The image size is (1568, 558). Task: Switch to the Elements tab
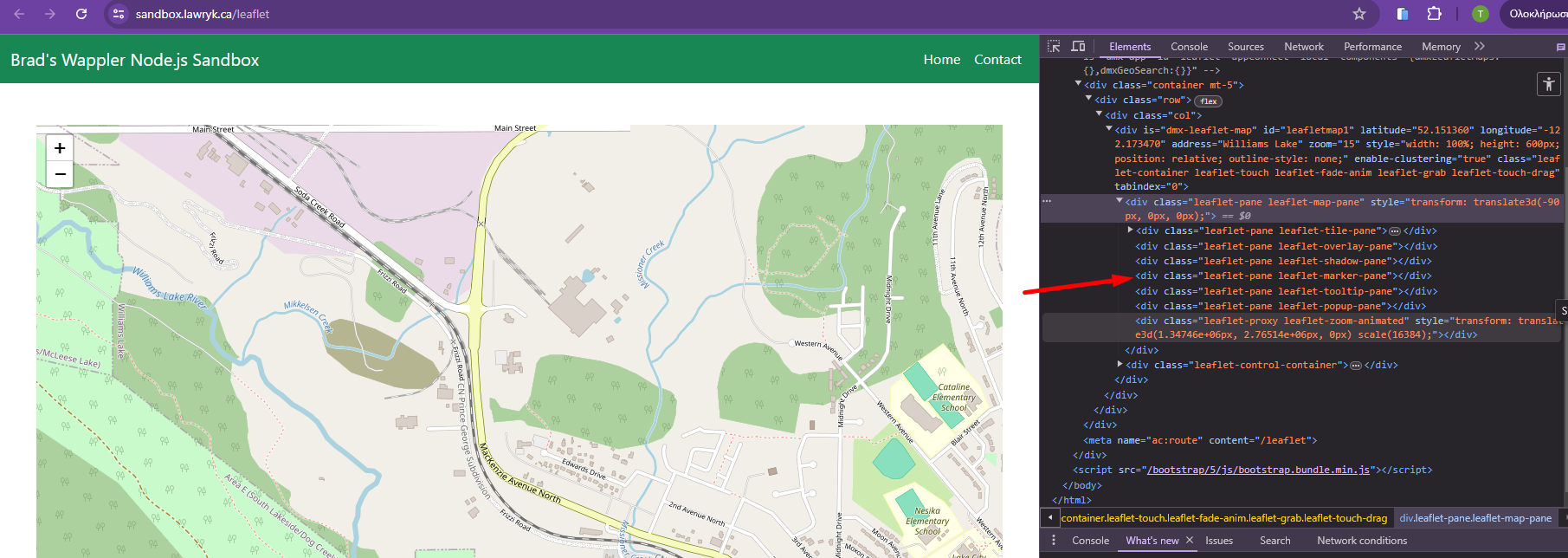[1130, 47]
